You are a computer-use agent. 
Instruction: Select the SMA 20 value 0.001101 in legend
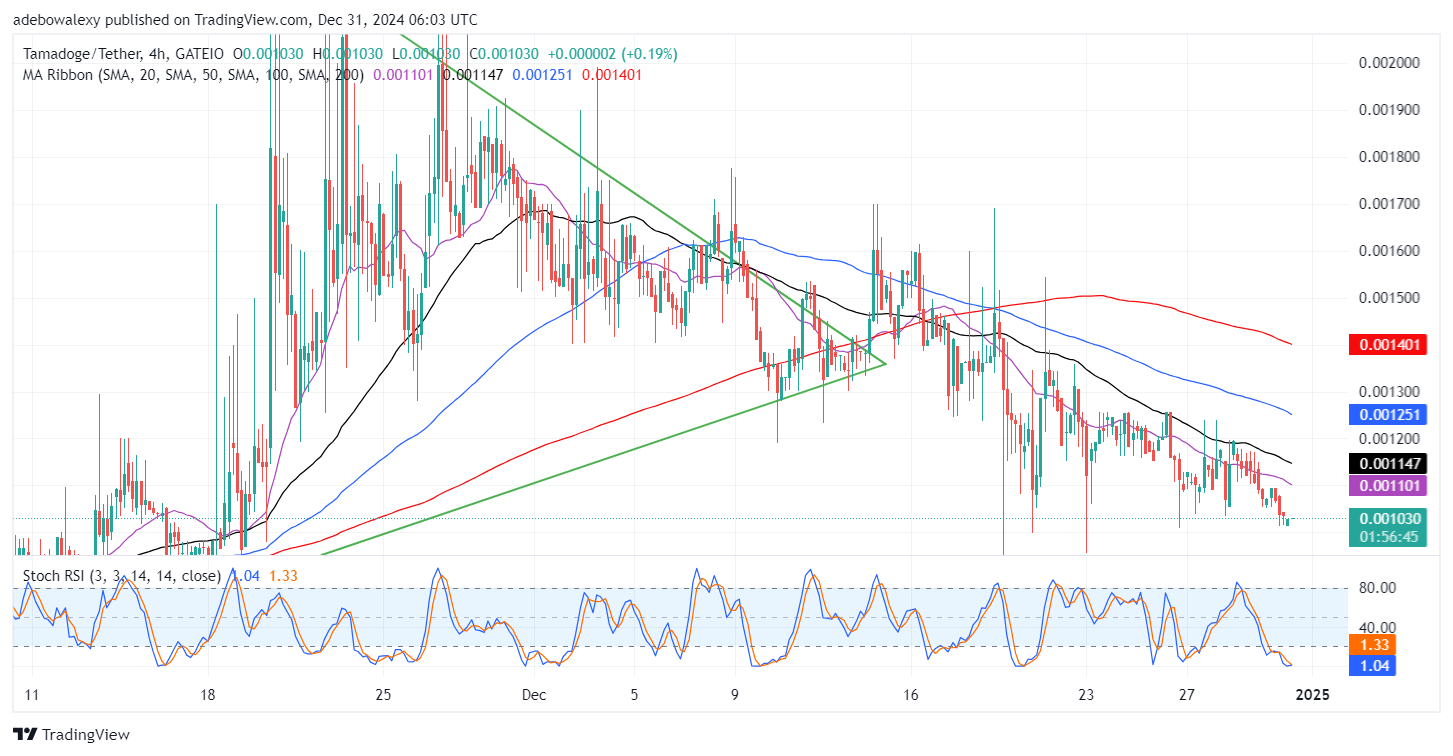405,74
